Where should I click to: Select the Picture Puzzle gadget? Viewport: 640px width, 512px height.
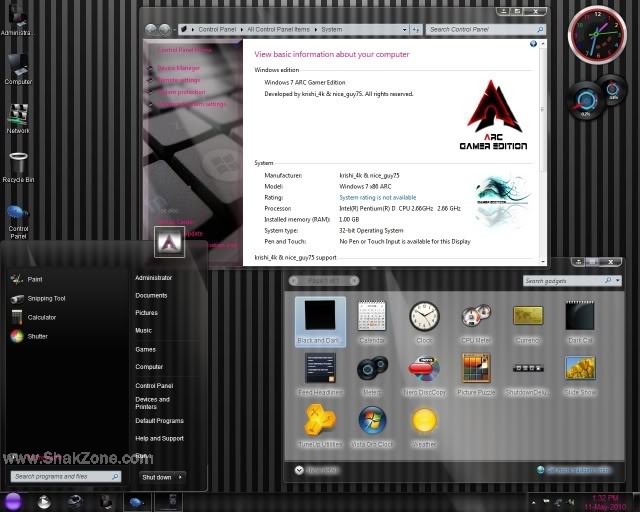[x=476, y=374]
